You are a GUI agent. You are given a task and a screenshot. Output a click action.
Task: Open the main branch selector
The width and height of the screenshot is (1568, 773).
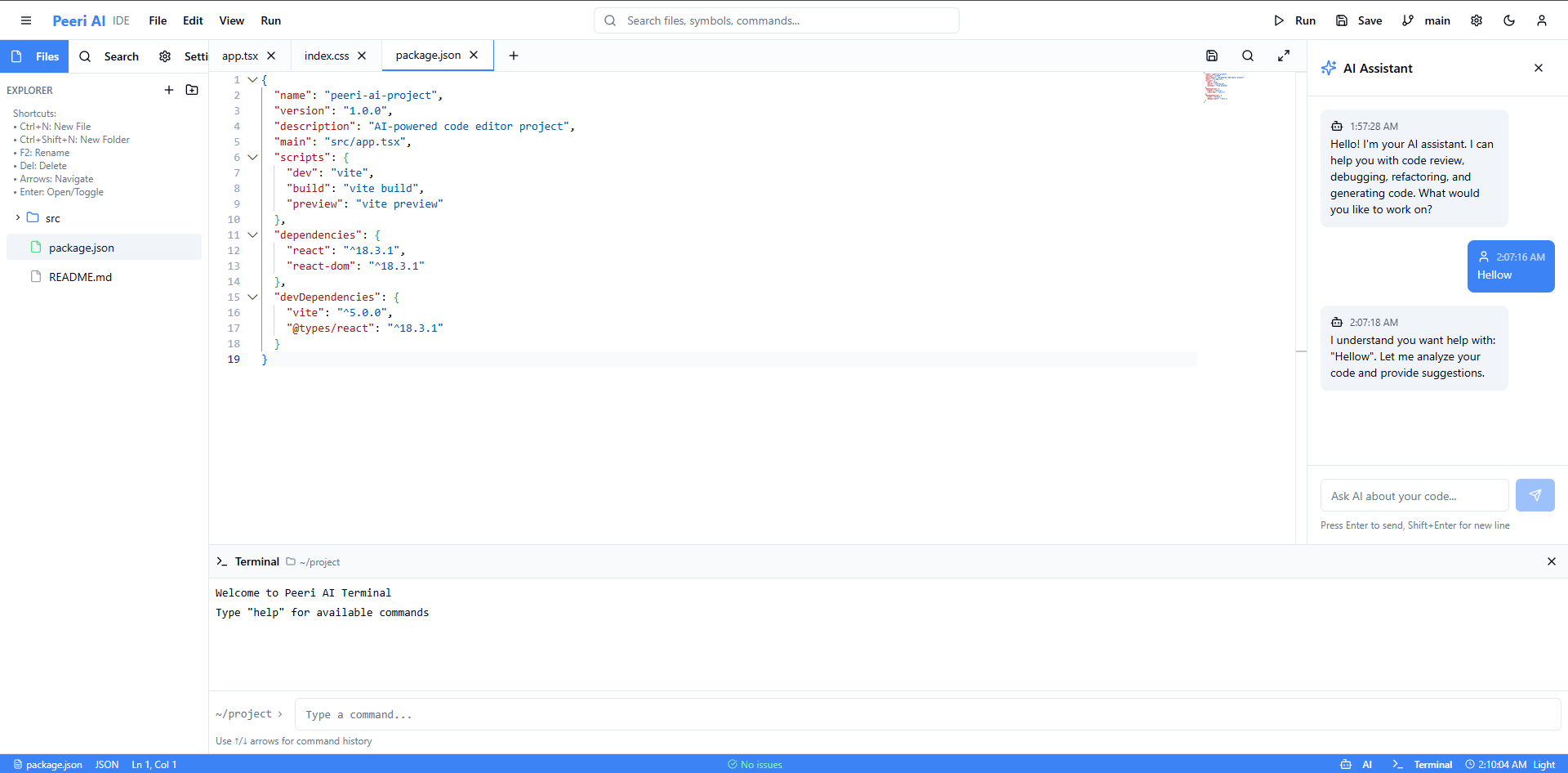pos(1426,20)
